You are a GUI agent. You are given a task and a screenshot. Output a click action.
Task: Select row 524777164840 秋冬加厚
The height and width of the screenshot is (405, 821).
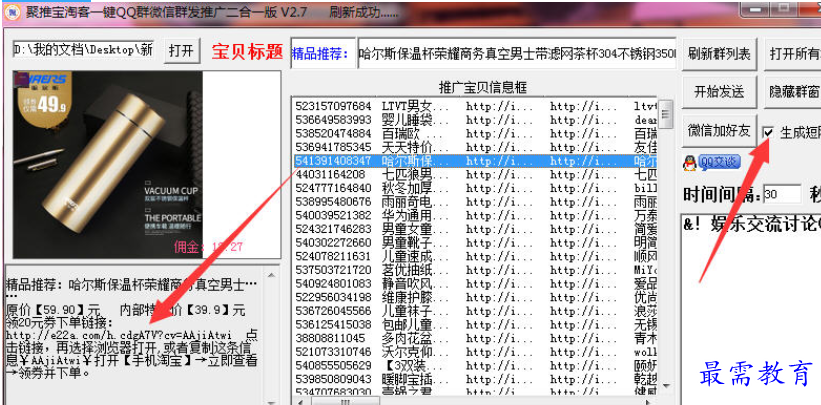[474, 188]
